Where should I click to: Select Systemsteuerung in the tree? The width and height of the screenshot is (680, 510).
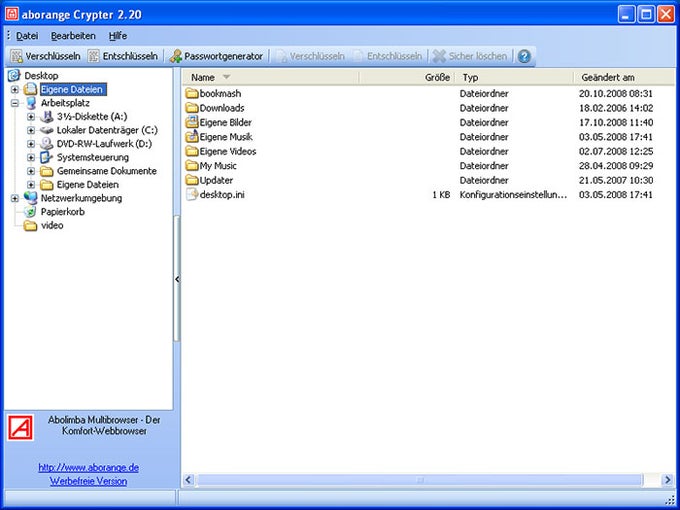pos(93,157)
